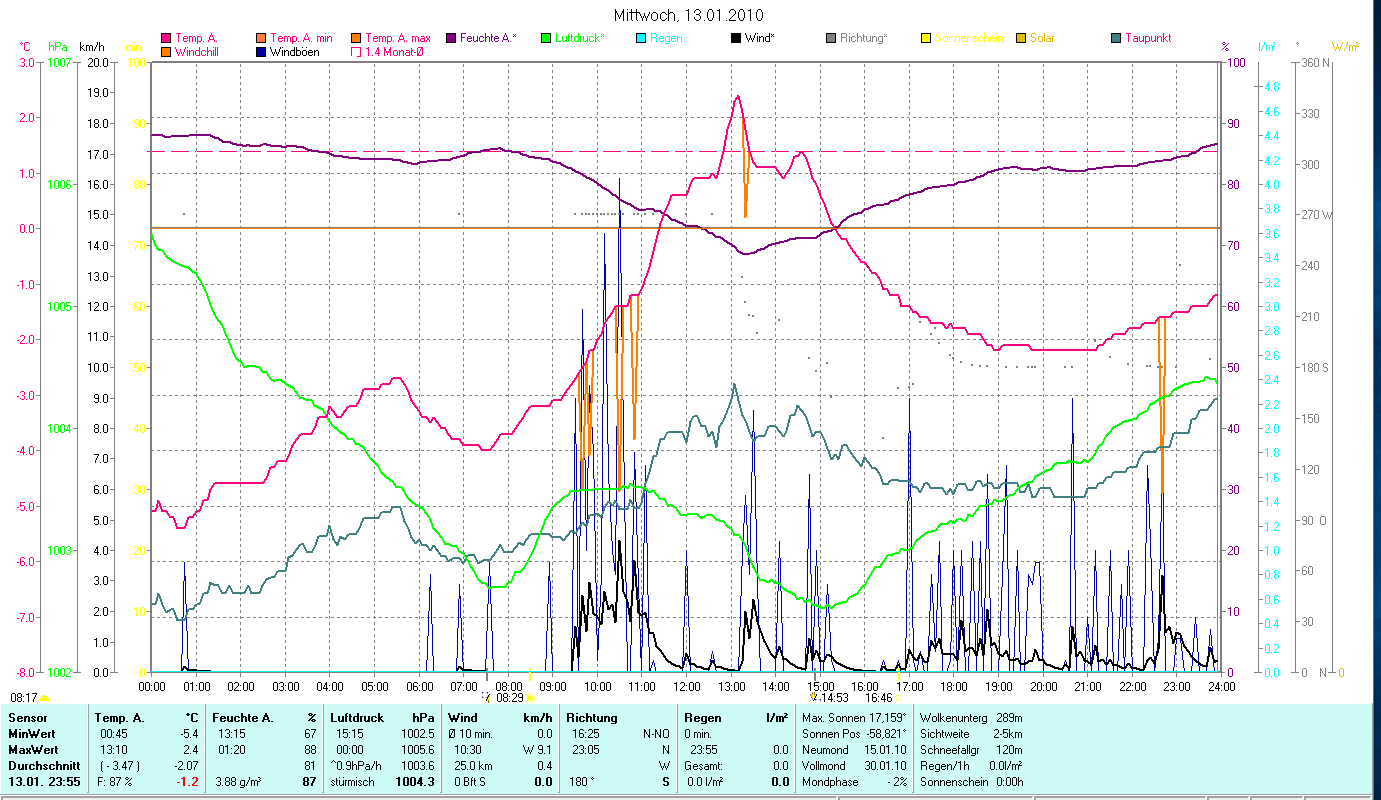Click the black Wind* legend swatch
Image resolution: width=1381 pixels, height=800 pixels.
[x=735, y=38]
